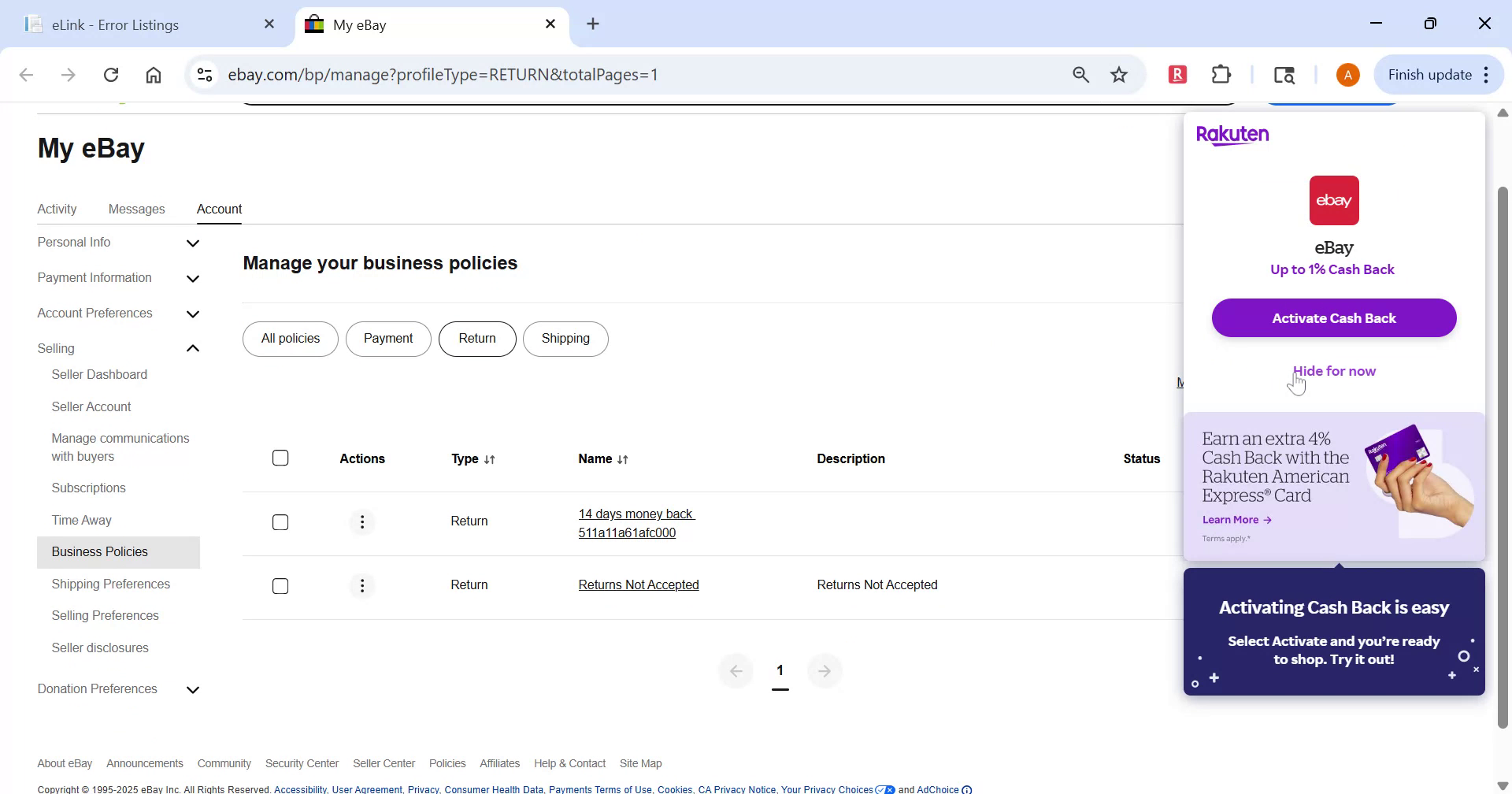Reload the page using the refresh icon
1512x794 pixels.
click(111, 74)
